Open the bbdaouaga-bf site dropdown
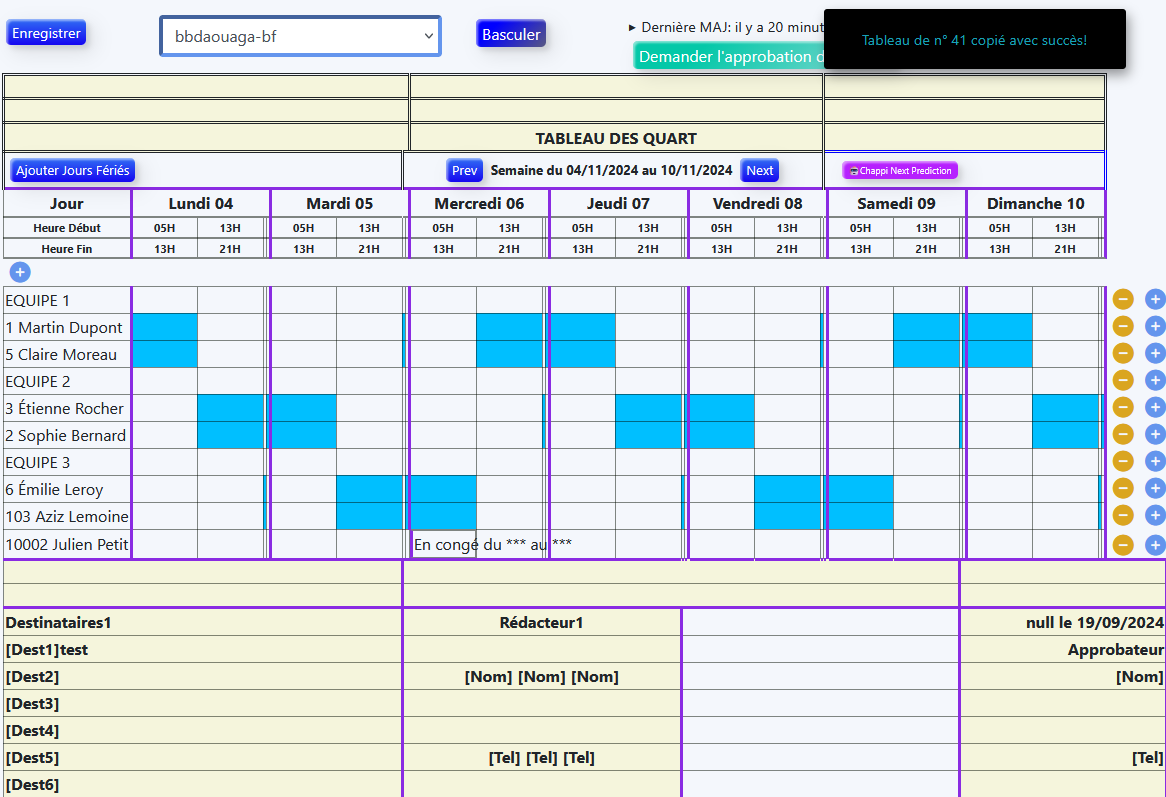The height and width of the screenshot is (797, 1166). click(300, 36)
